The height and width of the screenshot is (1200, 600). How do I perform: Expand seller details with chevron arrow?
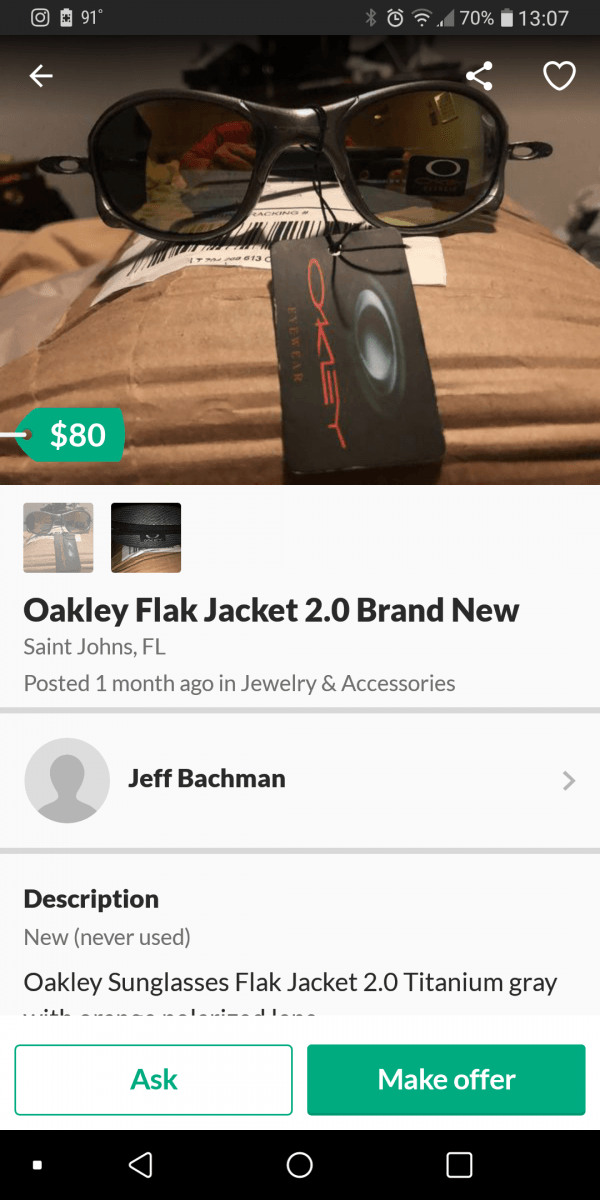(569, 780)
